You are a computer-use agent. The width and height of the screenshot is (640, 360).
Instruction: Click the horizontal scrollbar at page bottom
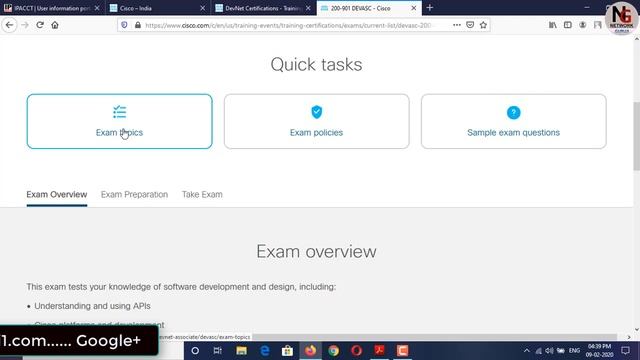(435, 337)
